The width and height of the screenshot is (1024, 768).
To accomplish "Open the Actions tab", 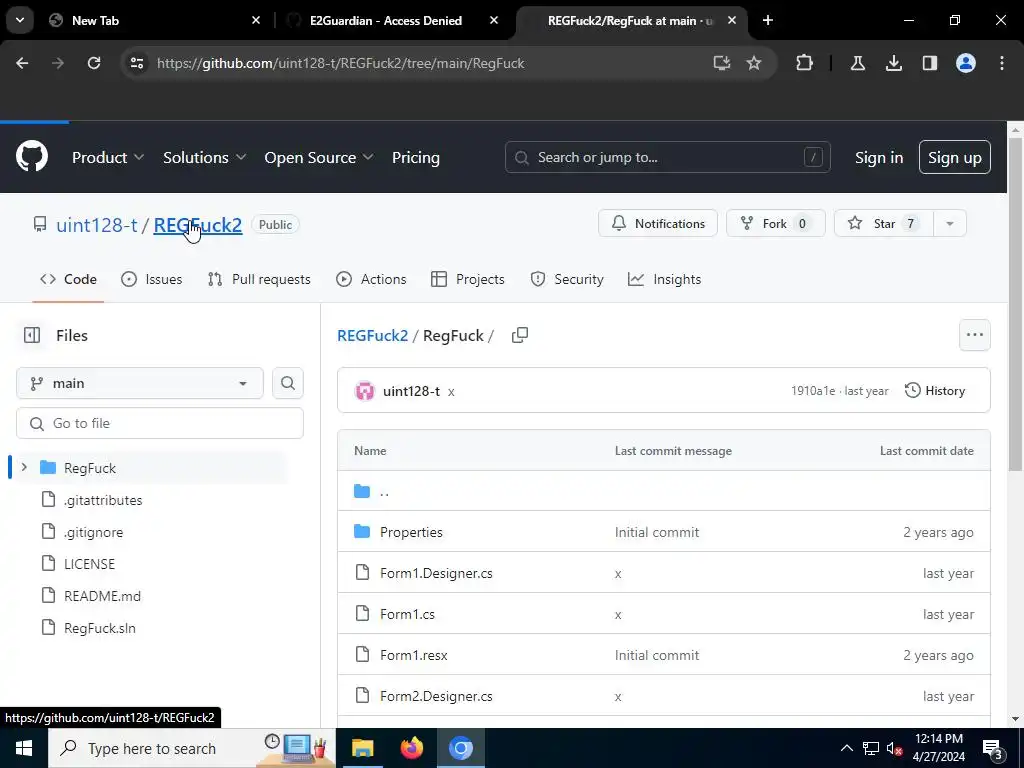I will pyautogui.click(x=371, y=280).
